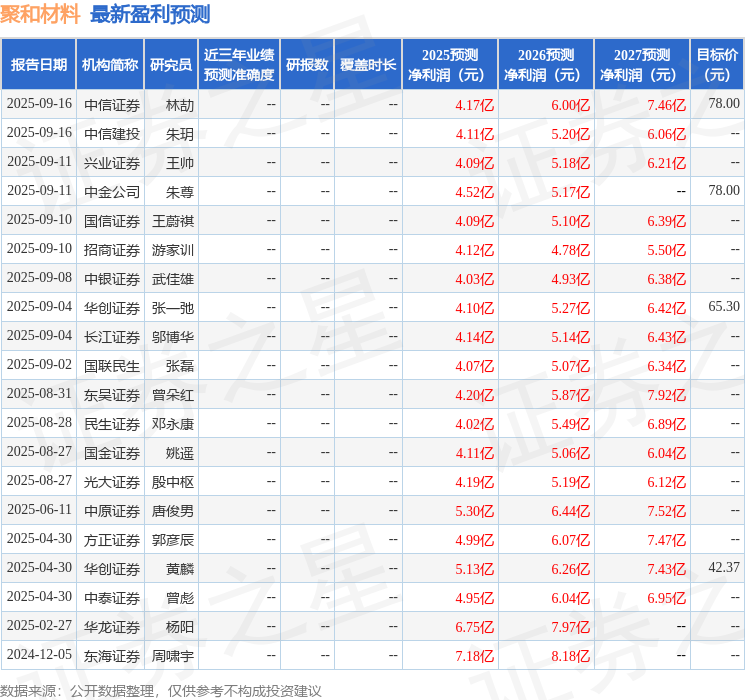The width and height of the screenshot is (745, 700).
Task: Select the 2027预测净利润 column header
Action: (642, 64)
